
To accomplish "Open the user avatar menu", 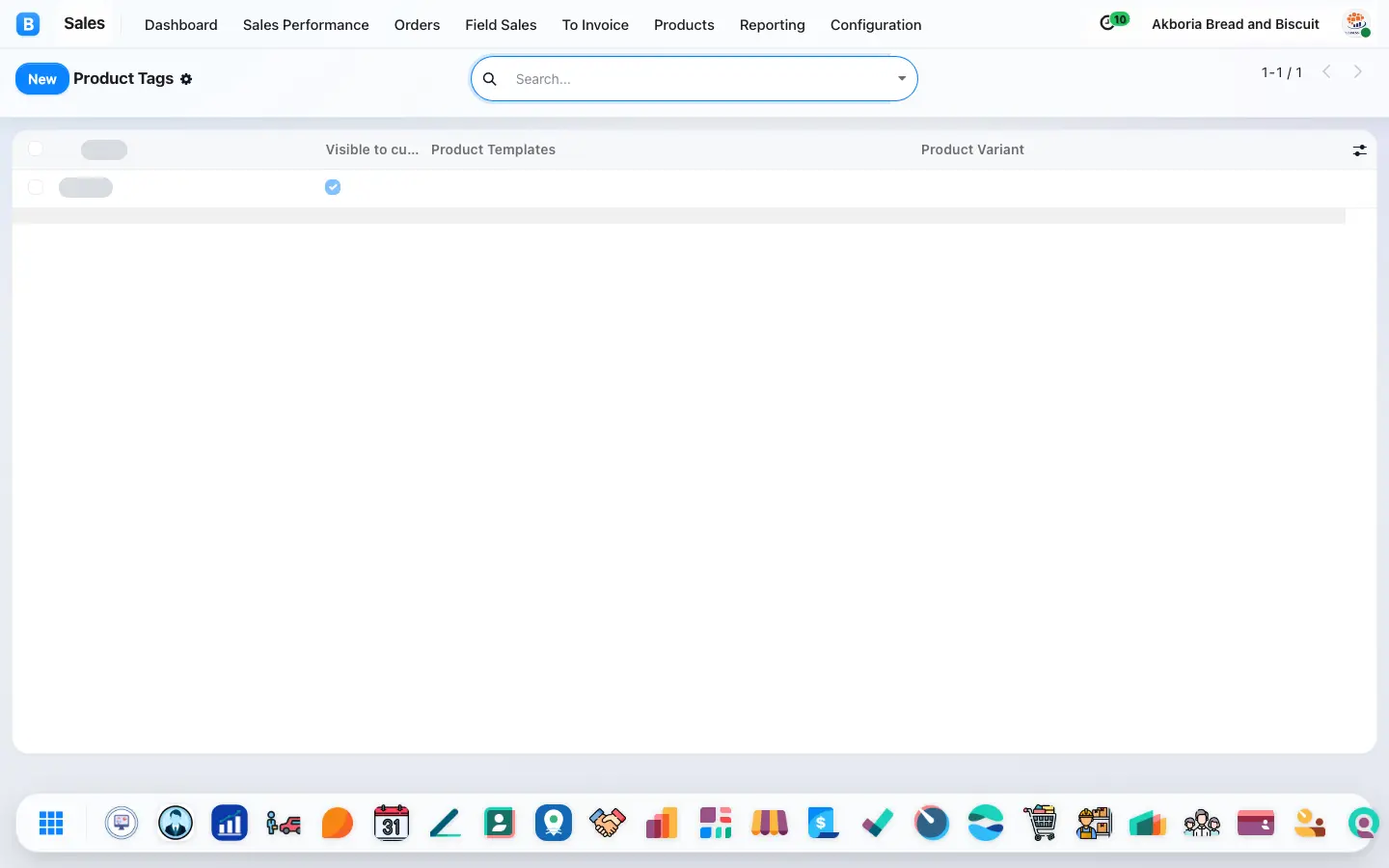I will pyautogui.click(x=1357, y=24).
